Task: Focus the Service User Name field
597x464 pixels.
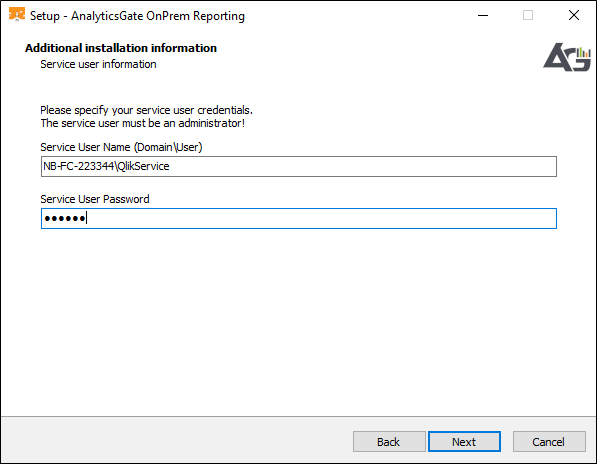Action: [x=298, y=166]
